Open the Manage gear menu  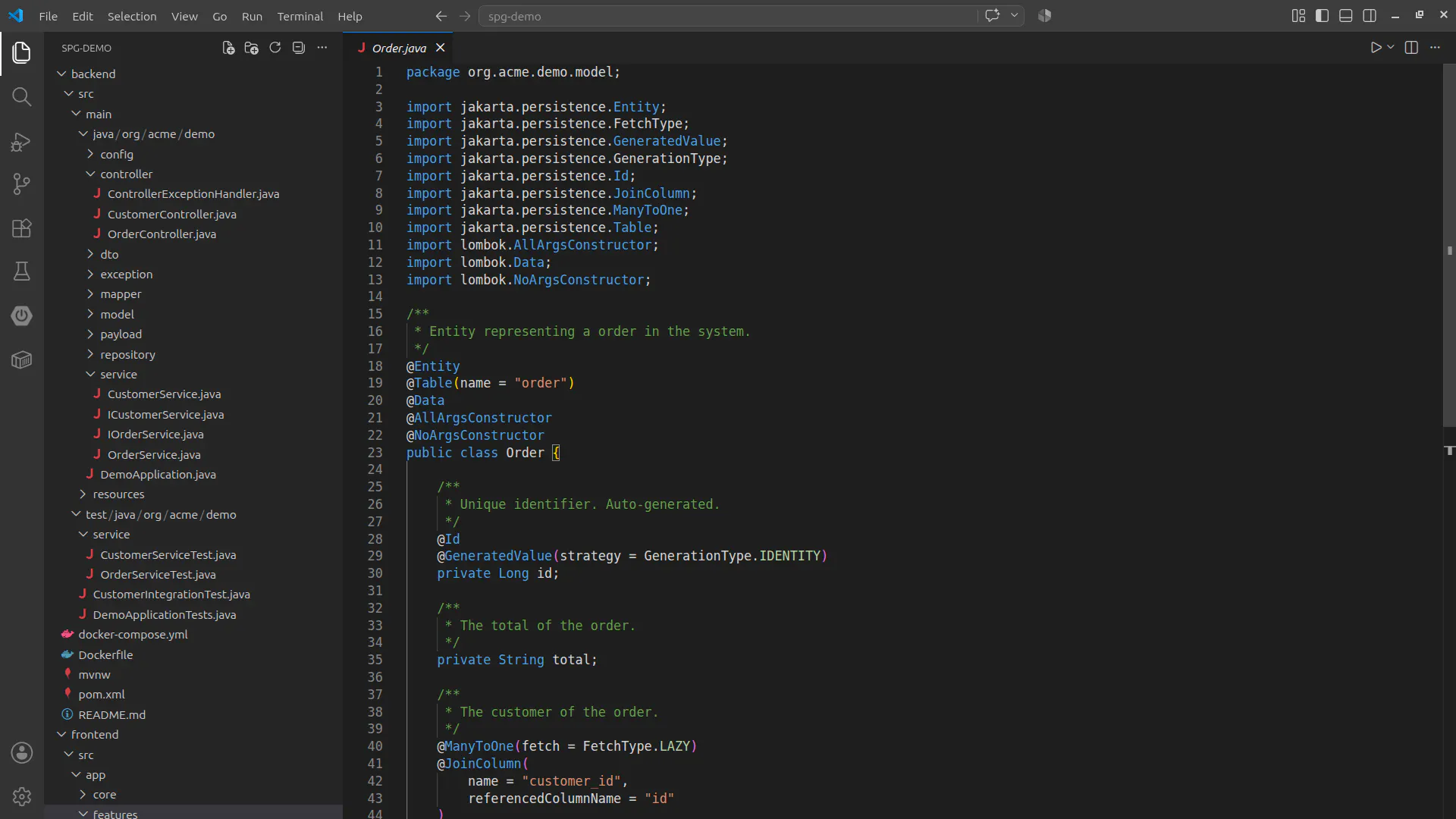coord(21,796)
